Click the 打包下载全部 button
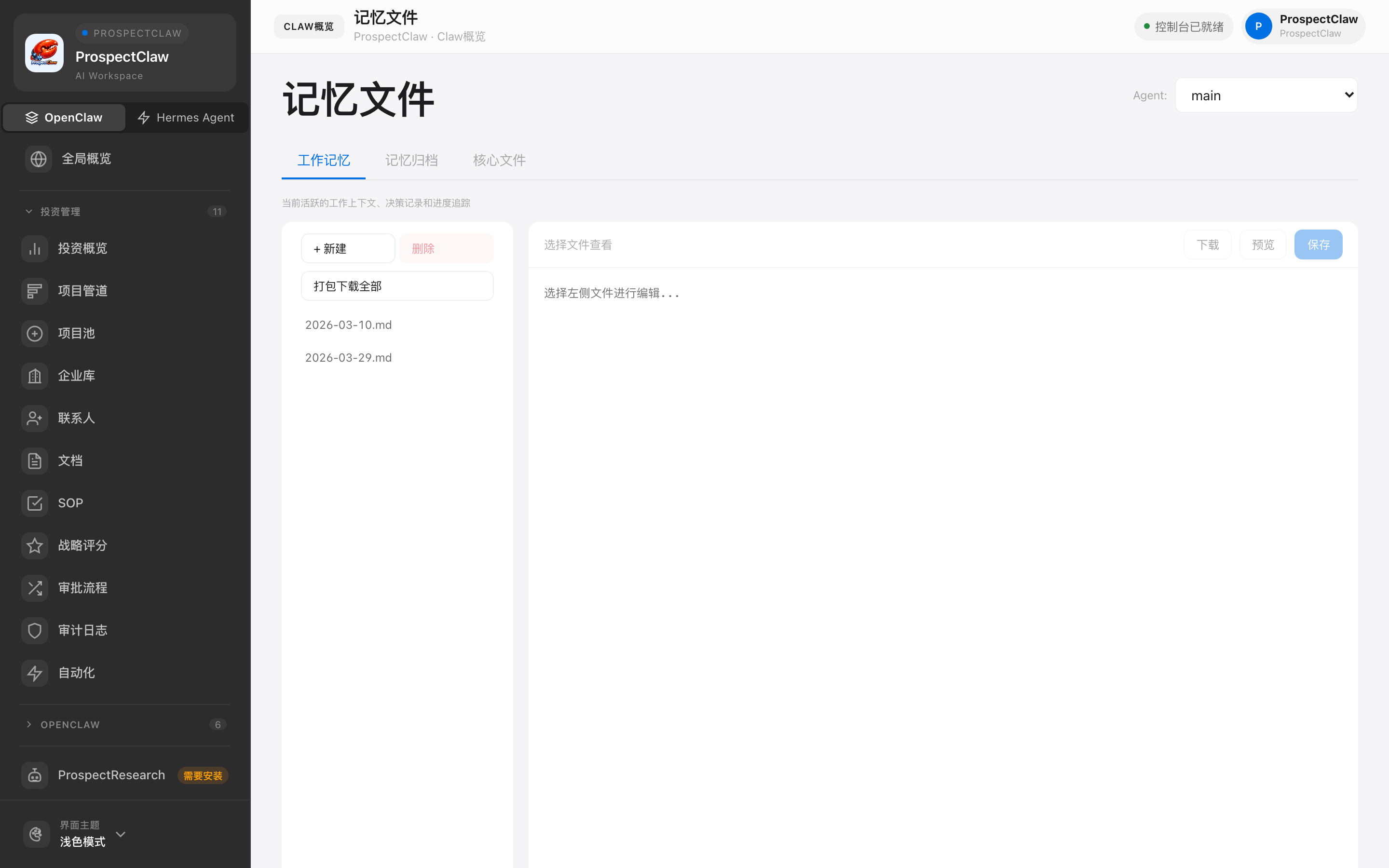Screen dimensions: 1389x868 tap(397, 285)
